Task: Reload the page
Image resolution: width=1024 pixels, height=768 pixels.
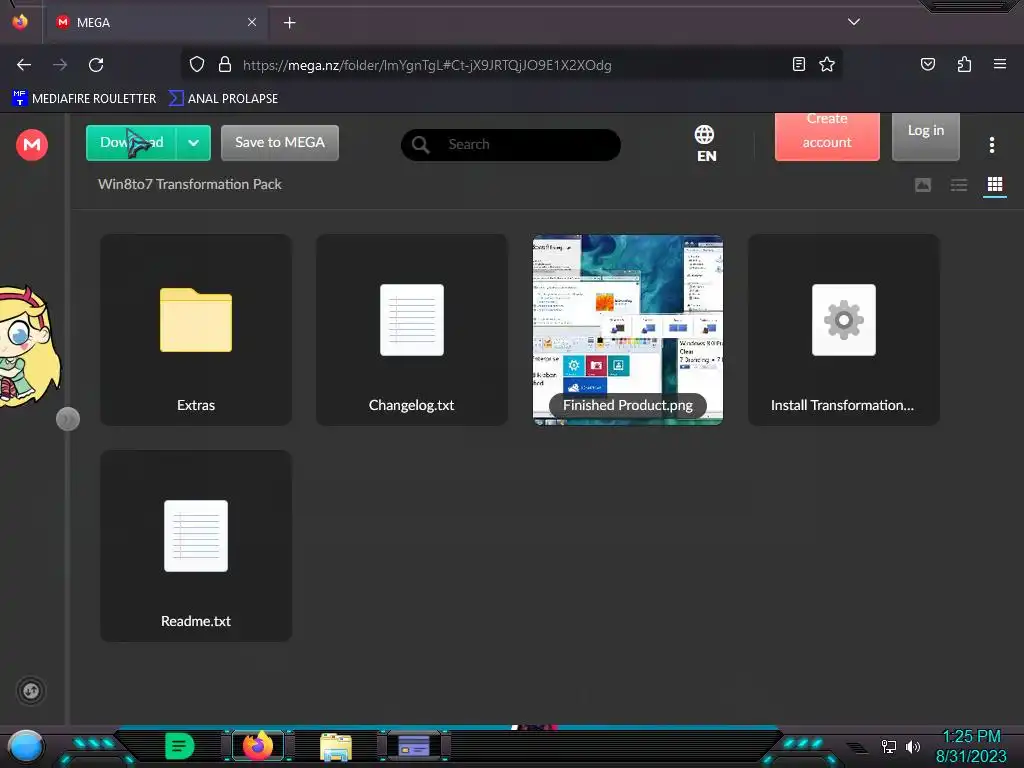Action: [x=96, y=65]
